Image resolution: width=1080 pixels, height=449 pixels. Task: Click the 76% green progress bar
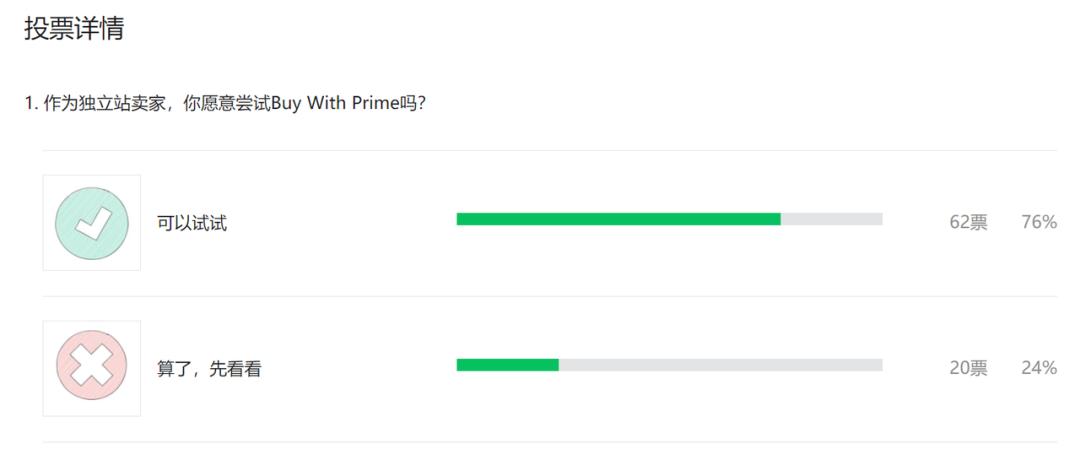pos(619,219)
